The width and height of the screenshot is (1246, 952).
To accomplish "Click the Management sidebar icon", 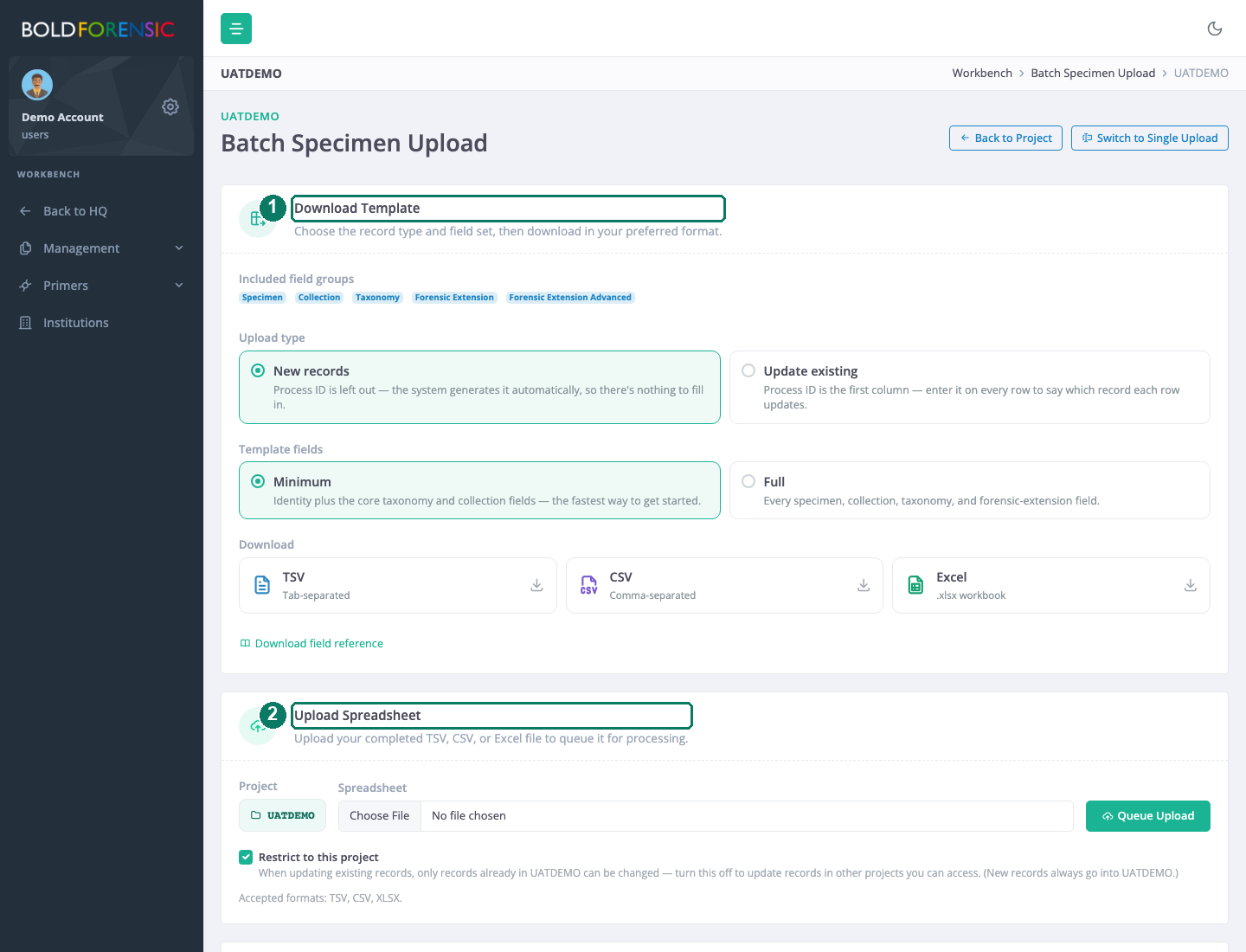I will click(x=25, y=248).
